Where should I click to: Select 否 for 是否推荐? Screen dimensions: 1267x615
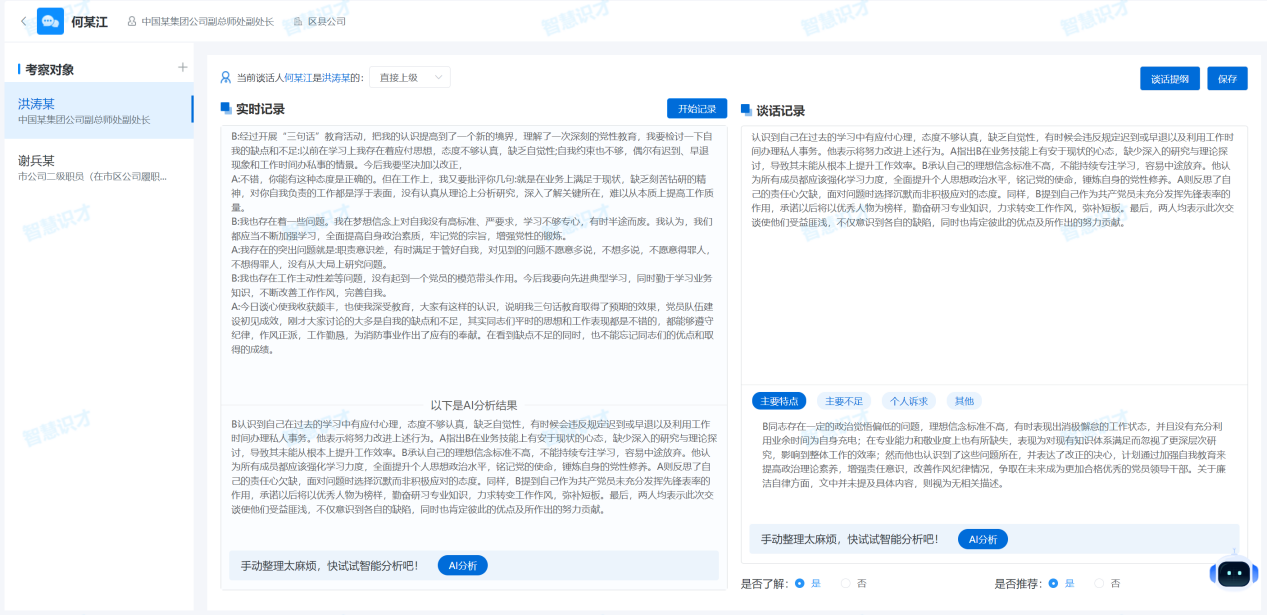point(1099,583)
